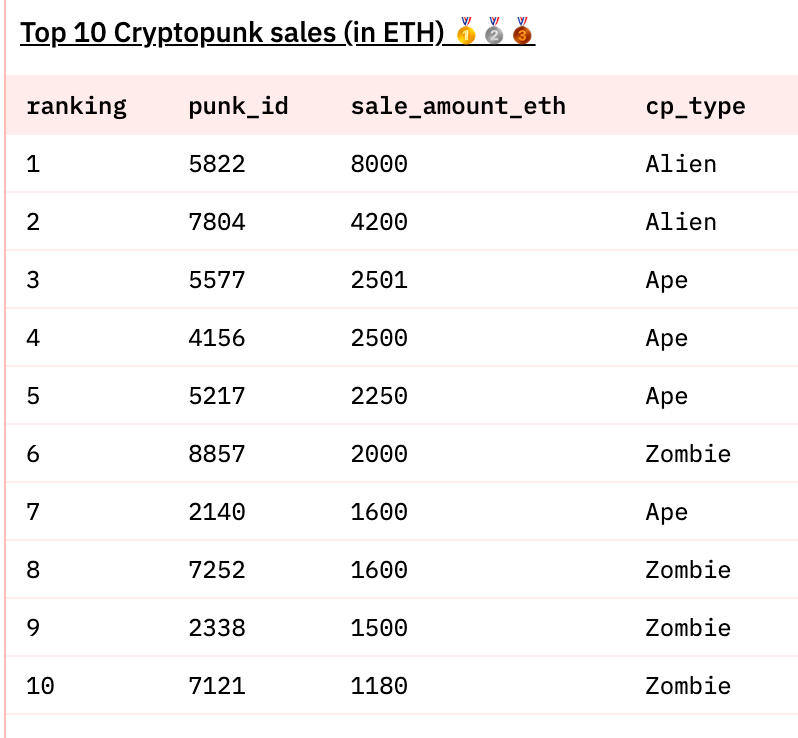This screenshot has height=738, width=798.
Task: Select punk ID 5822 cell
Action: click(216, 164)
